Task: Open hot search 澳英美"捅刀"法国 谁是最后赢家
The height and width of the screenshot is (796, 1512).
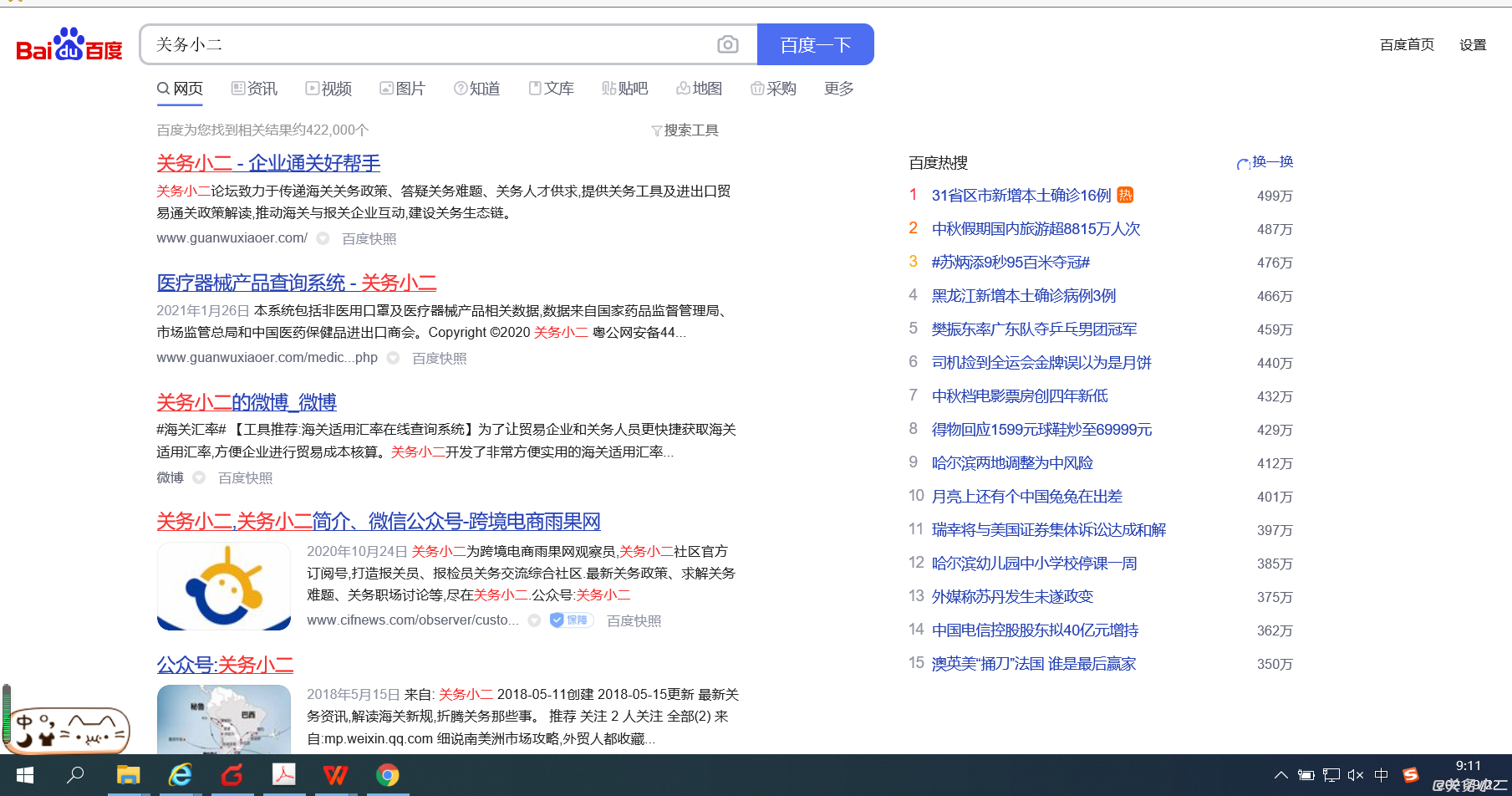Action: [1034, 664]
